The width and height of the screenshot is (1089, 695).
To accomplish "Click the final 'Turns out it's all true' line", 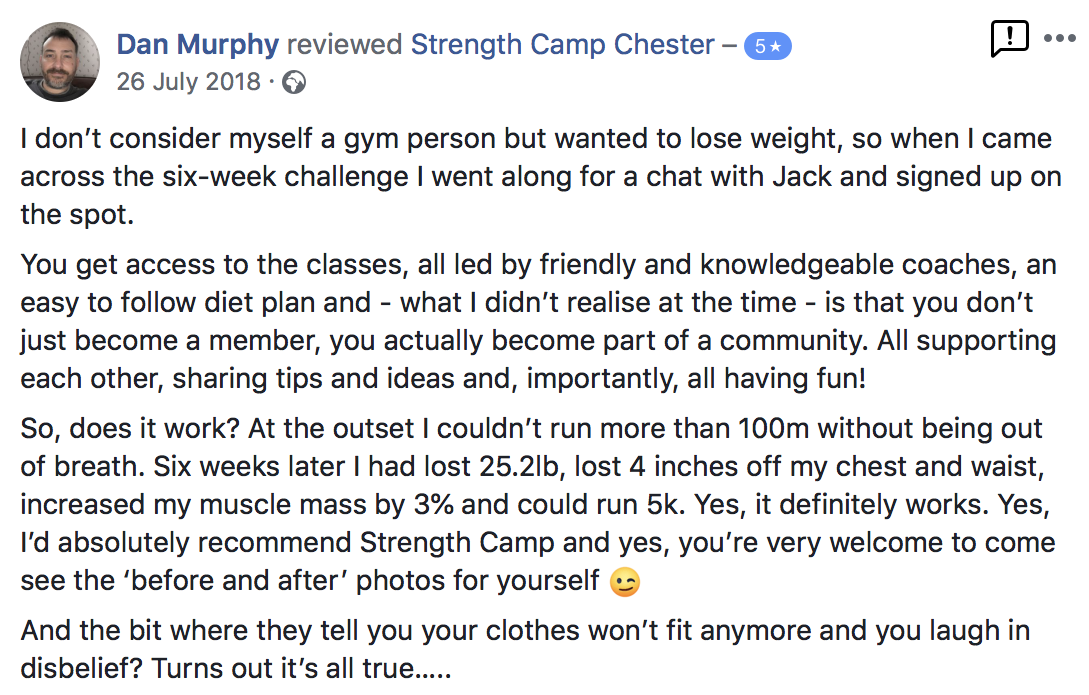I will [302, 669].
